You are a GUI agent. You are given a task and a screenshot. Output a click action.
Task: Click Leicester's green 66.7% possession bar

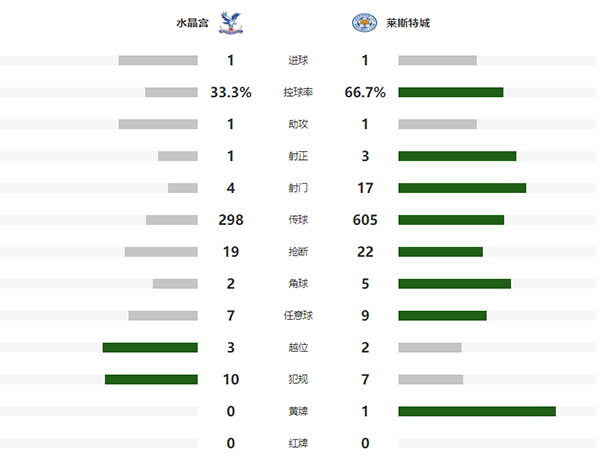(x=450, y=92)
